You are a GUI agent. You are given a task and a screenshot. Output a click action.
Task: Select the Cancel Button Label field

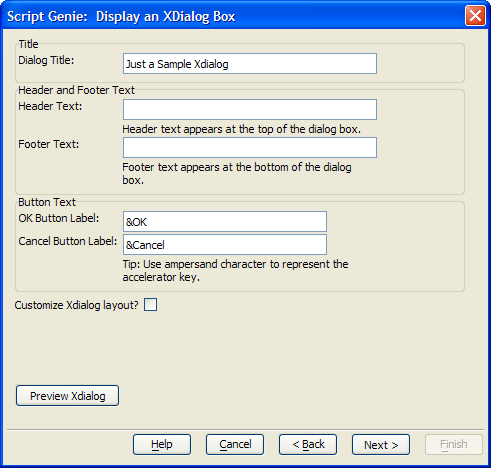coord(225,245)
